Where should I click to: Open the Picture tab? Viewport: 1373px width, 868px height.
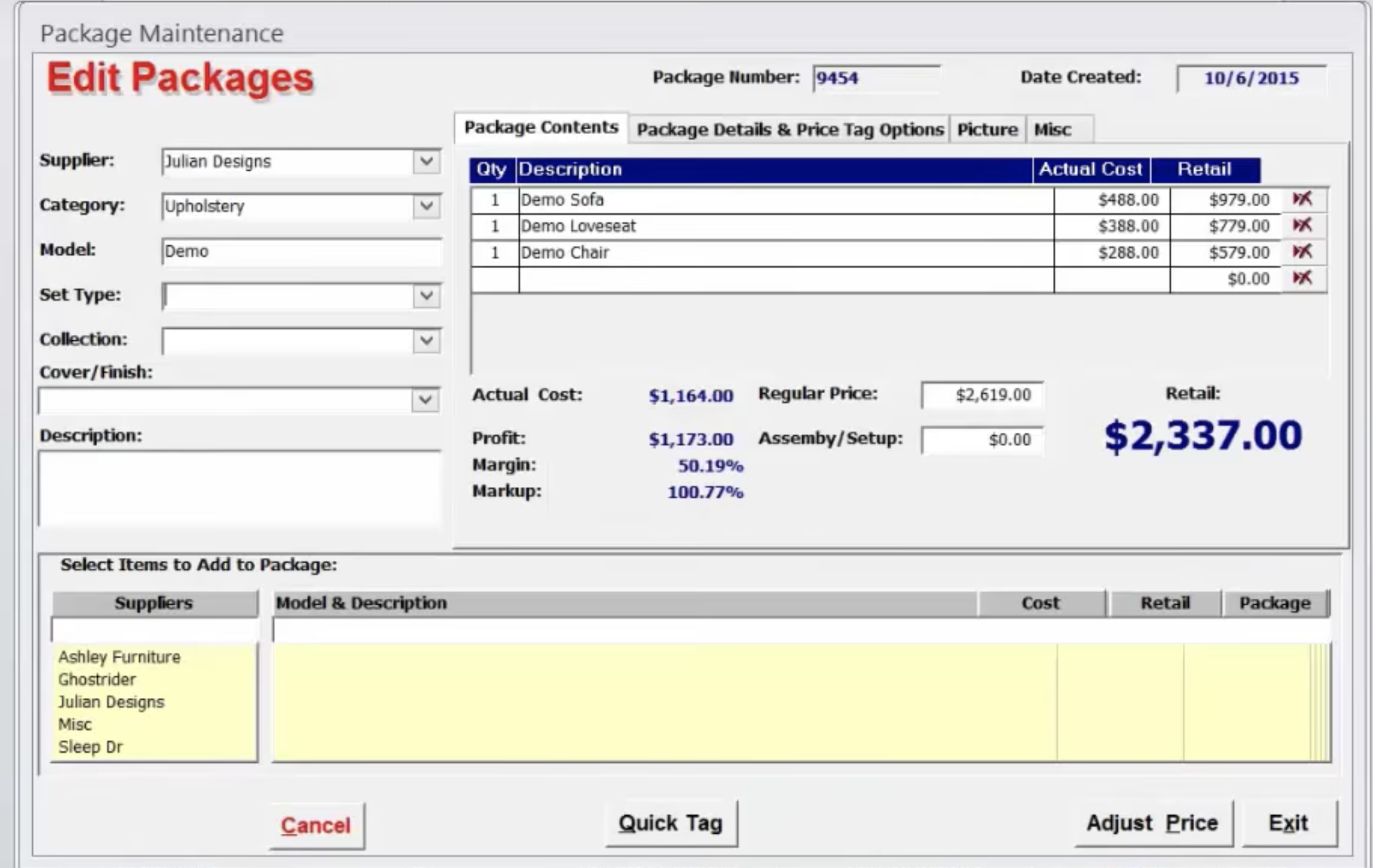tap(987, 129)
